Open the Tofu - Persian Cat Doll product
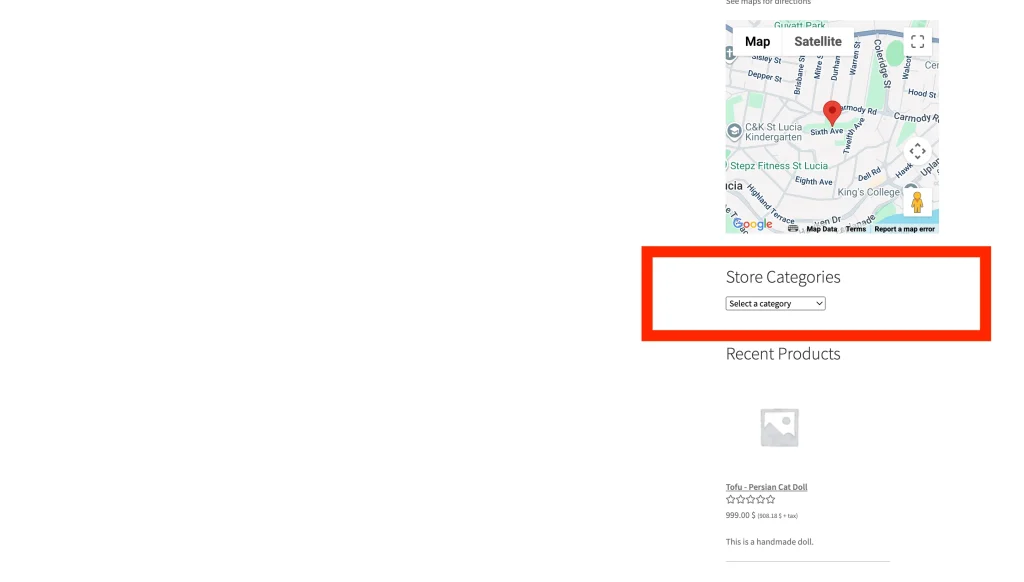The width and height of the screenshot is (1024, 582). click(x=766, y=487)
